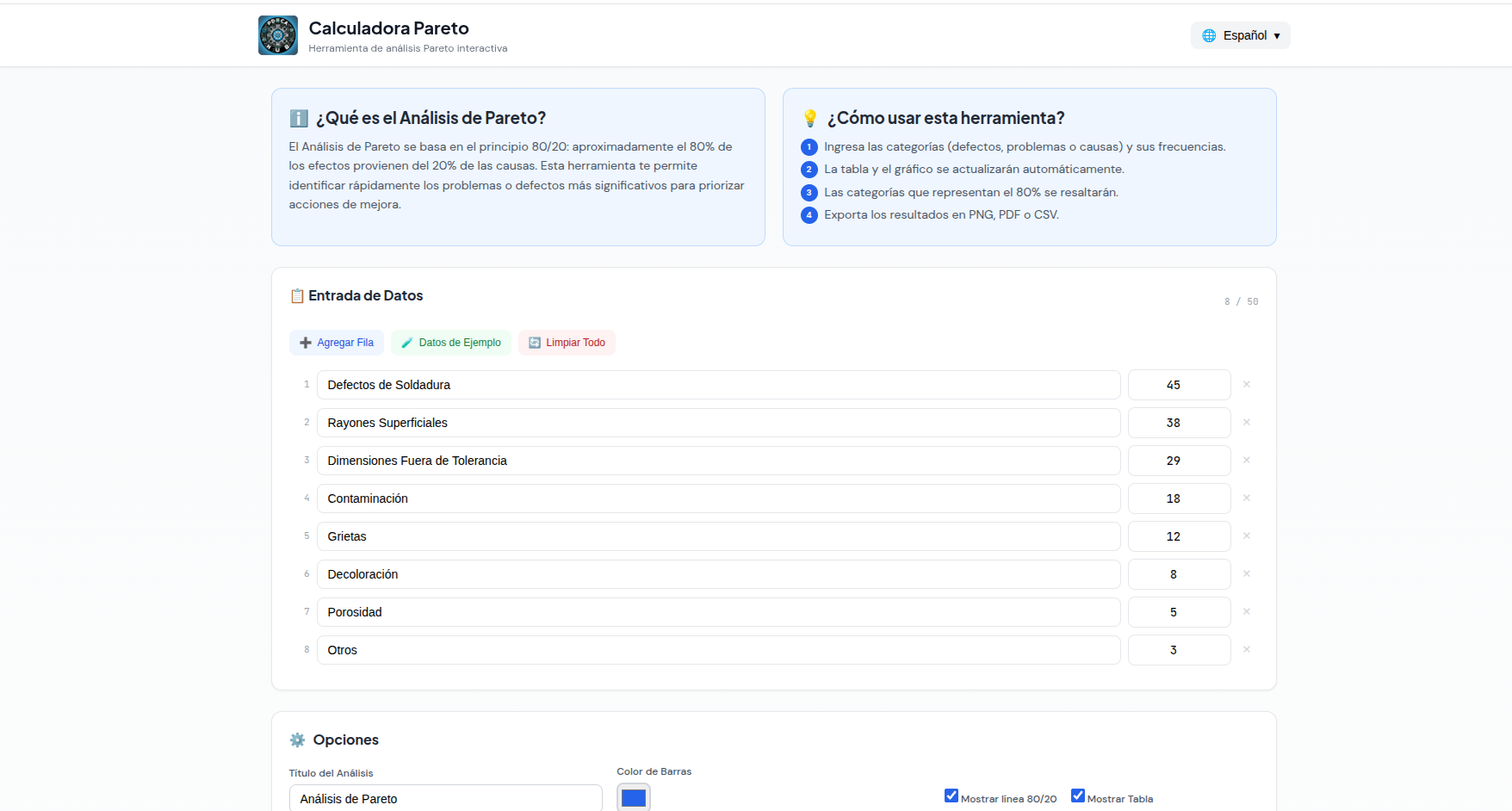Edit the Contaminación category field
This screenshot has height=811, width=1512.
pyautogui.click(x=718, y=498)
